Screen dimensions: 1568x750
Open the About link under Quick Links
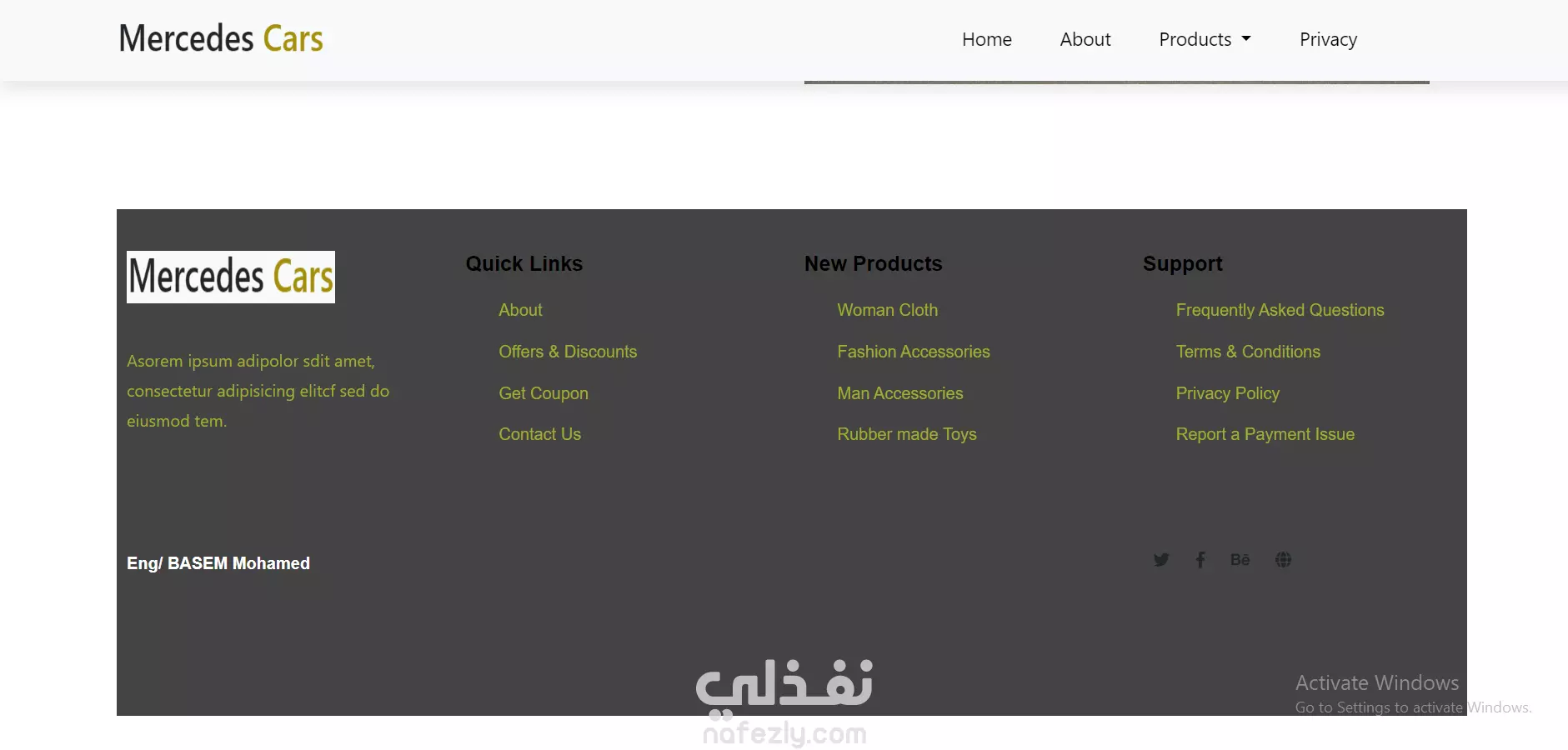tap(520, 310)
